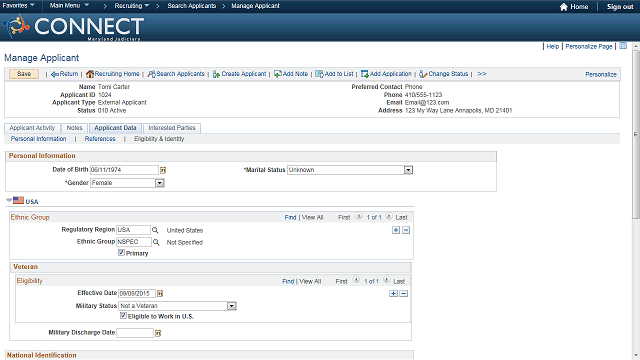Click the Create Applicant icon
640x360 pixels.
(x=216, y=74)
